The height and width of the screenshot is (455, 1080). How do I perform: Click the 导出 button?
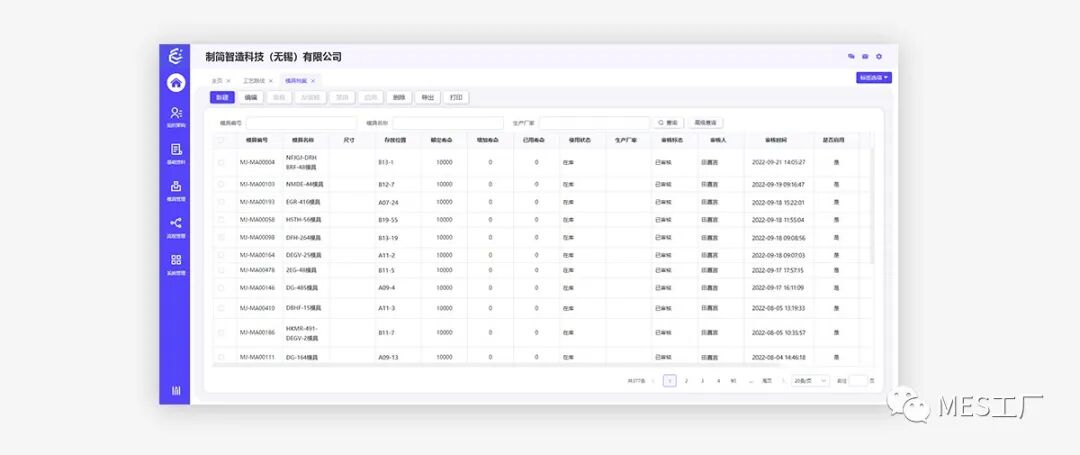pos(427,98)
